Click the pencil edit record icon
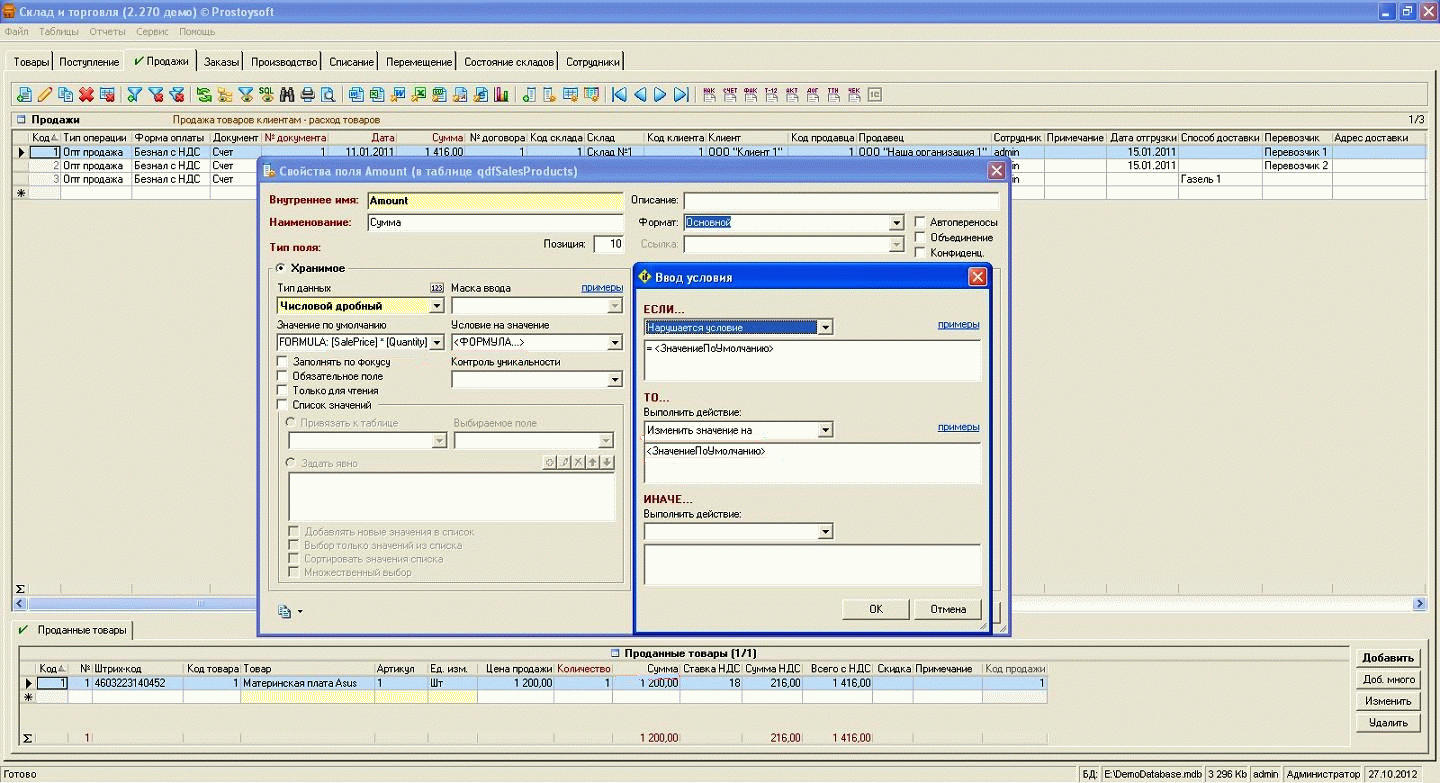 (x=44, y=94)
